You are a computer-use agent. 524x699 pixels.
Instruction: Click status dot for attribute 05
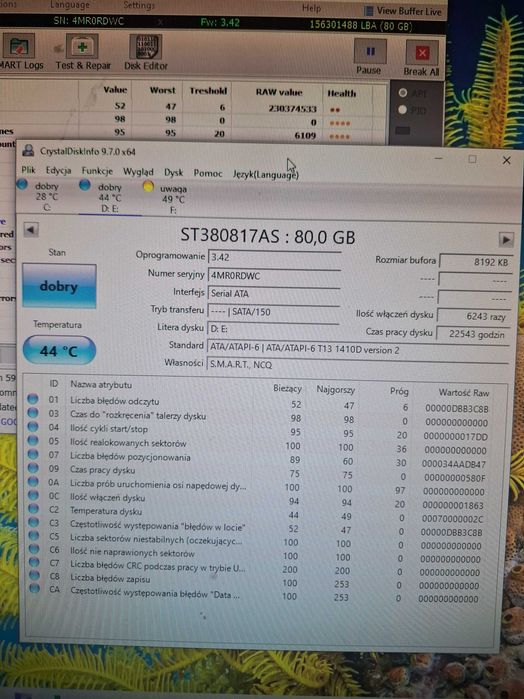click(x=33, y=440)
